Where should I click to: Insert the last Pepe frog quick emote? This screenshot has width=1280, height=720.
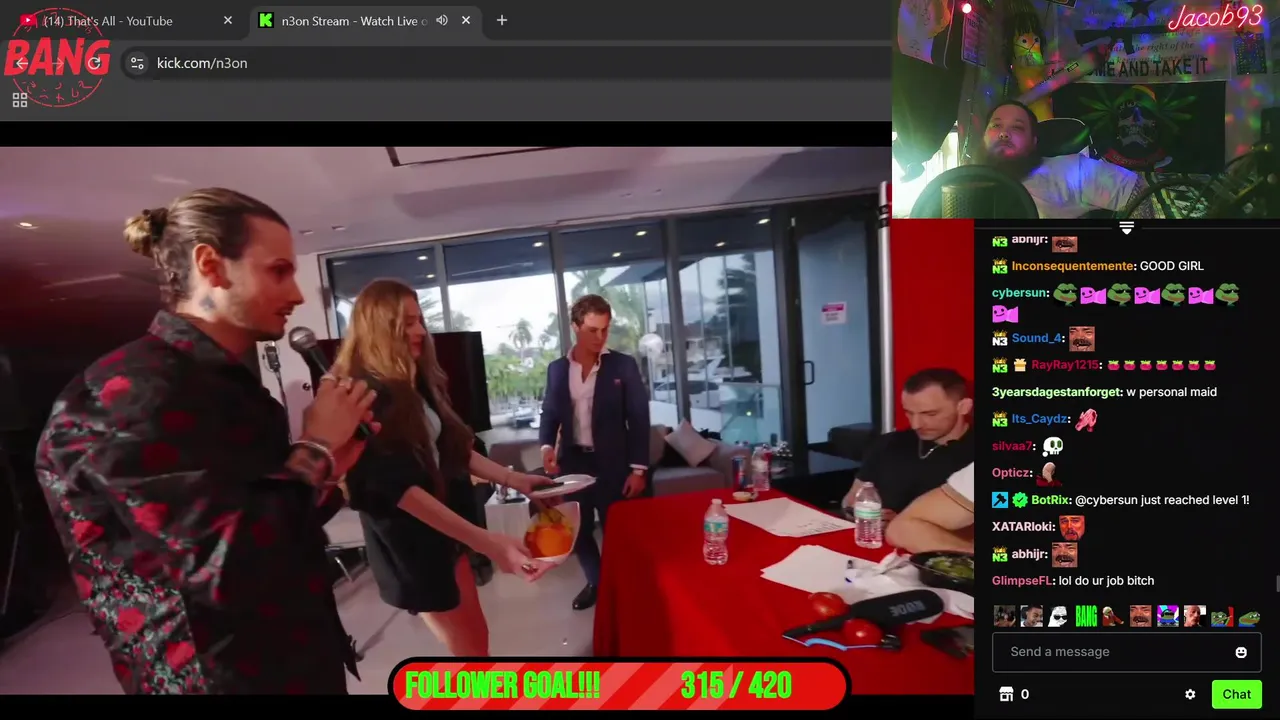1248,617
